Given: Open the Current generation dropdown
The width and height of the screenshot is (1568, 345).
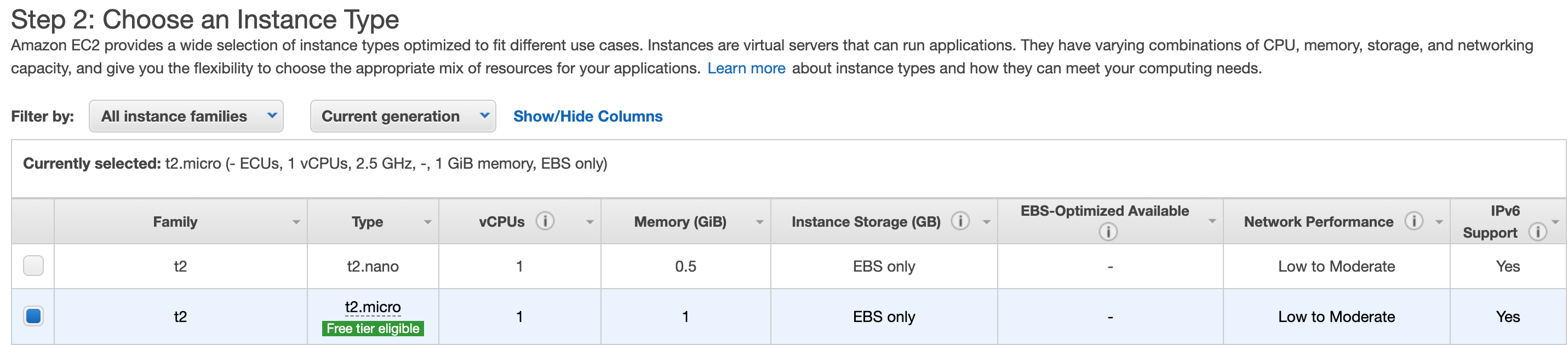Looking at the screenshot, I should coord(403,116).
